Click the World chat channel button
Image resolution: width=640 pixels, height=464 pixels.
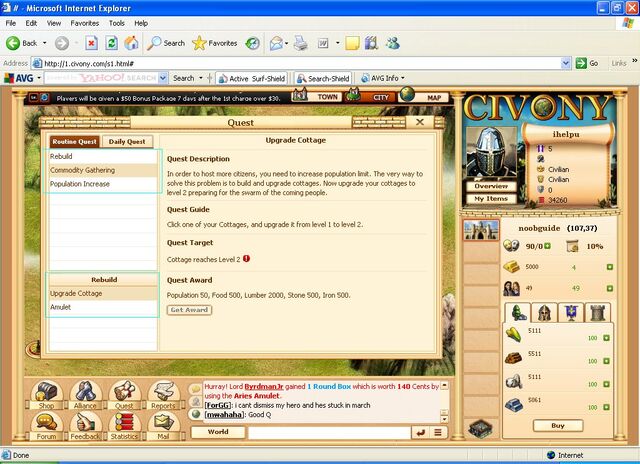tap(218, 432)
